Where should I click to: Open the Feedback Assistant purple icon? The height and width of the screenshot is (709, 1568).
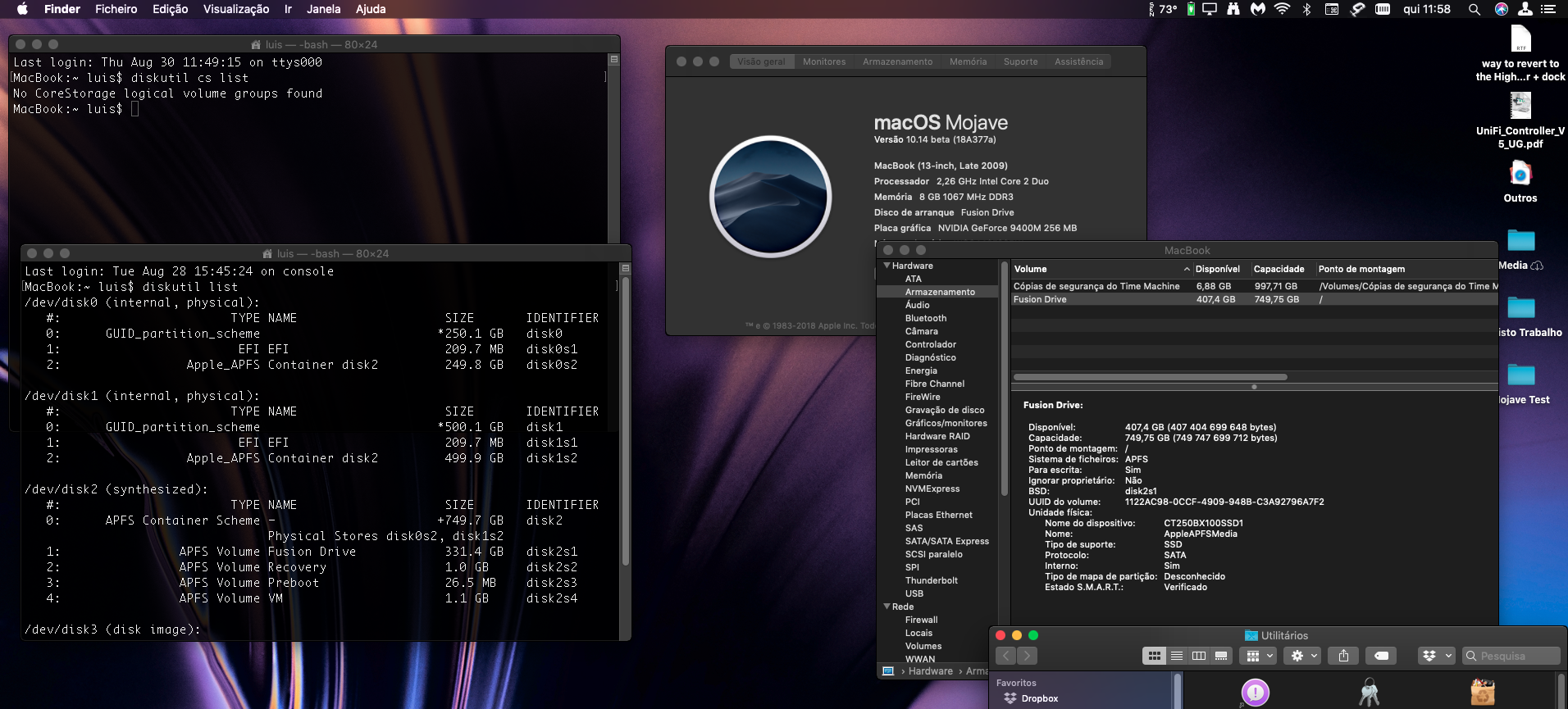(1255, 693)
